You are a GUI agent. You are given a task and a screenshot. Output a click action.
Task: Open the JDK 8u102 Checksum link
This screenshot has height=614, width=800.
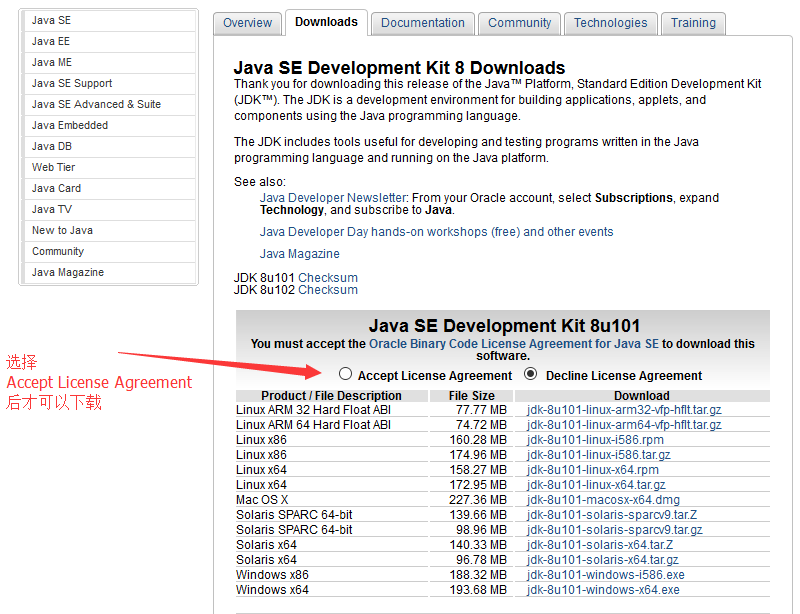[x=328, y=290]
